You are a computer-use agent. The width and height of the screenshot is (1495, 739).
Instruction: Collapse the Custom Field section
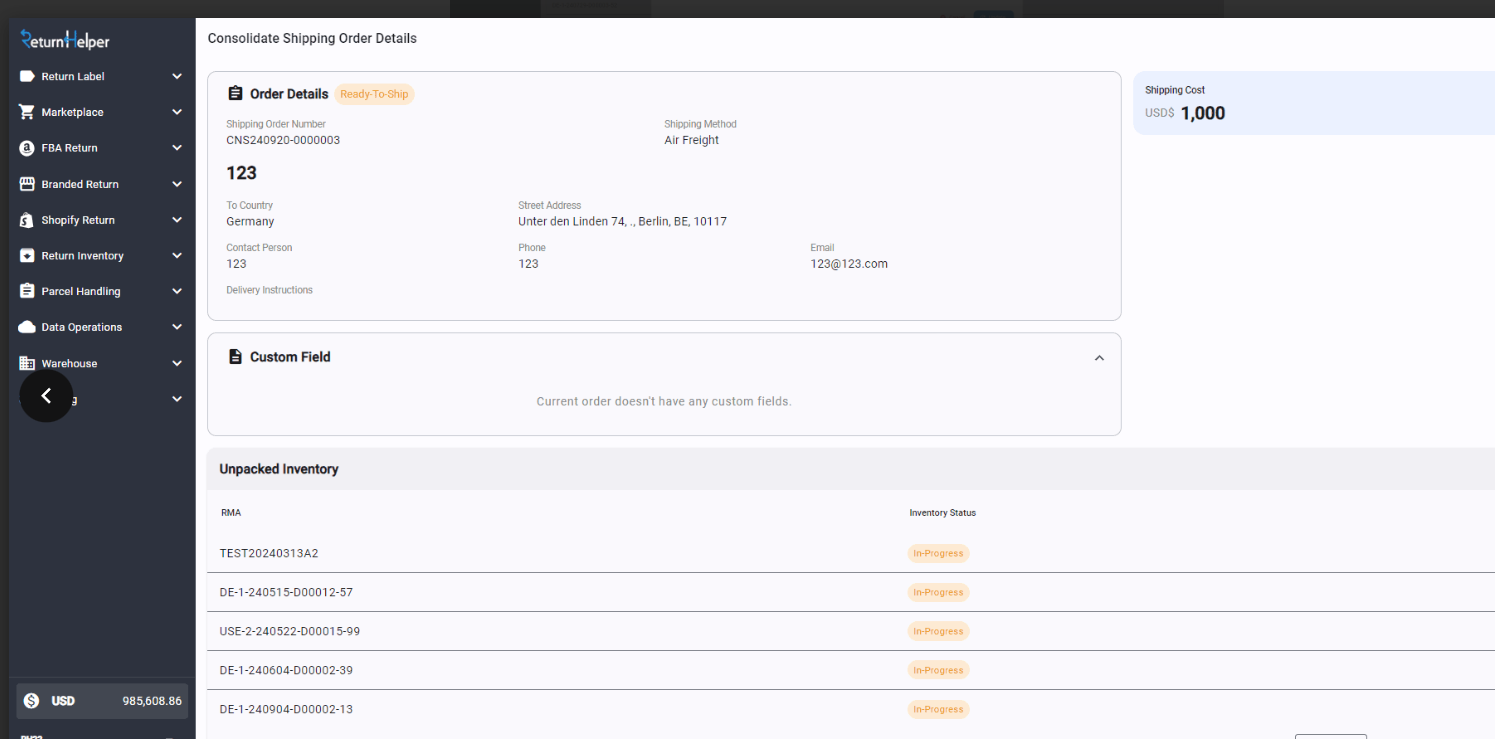tap(1099, 358)
